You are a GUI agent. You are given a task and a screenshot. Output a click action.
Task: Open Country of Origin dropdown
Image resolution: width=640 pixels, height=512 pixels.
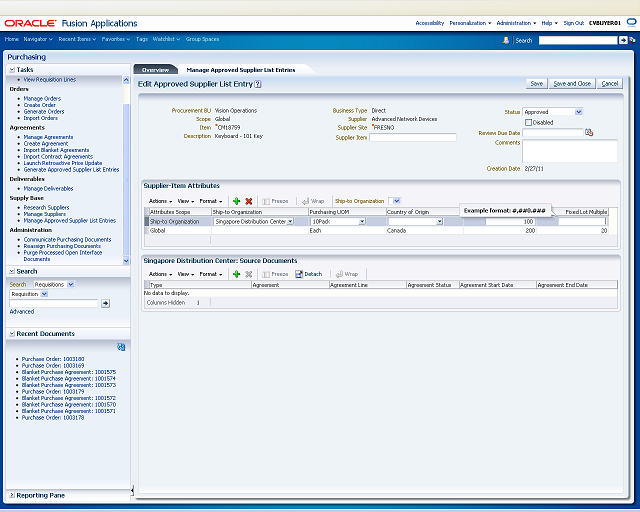click(439, 221)
